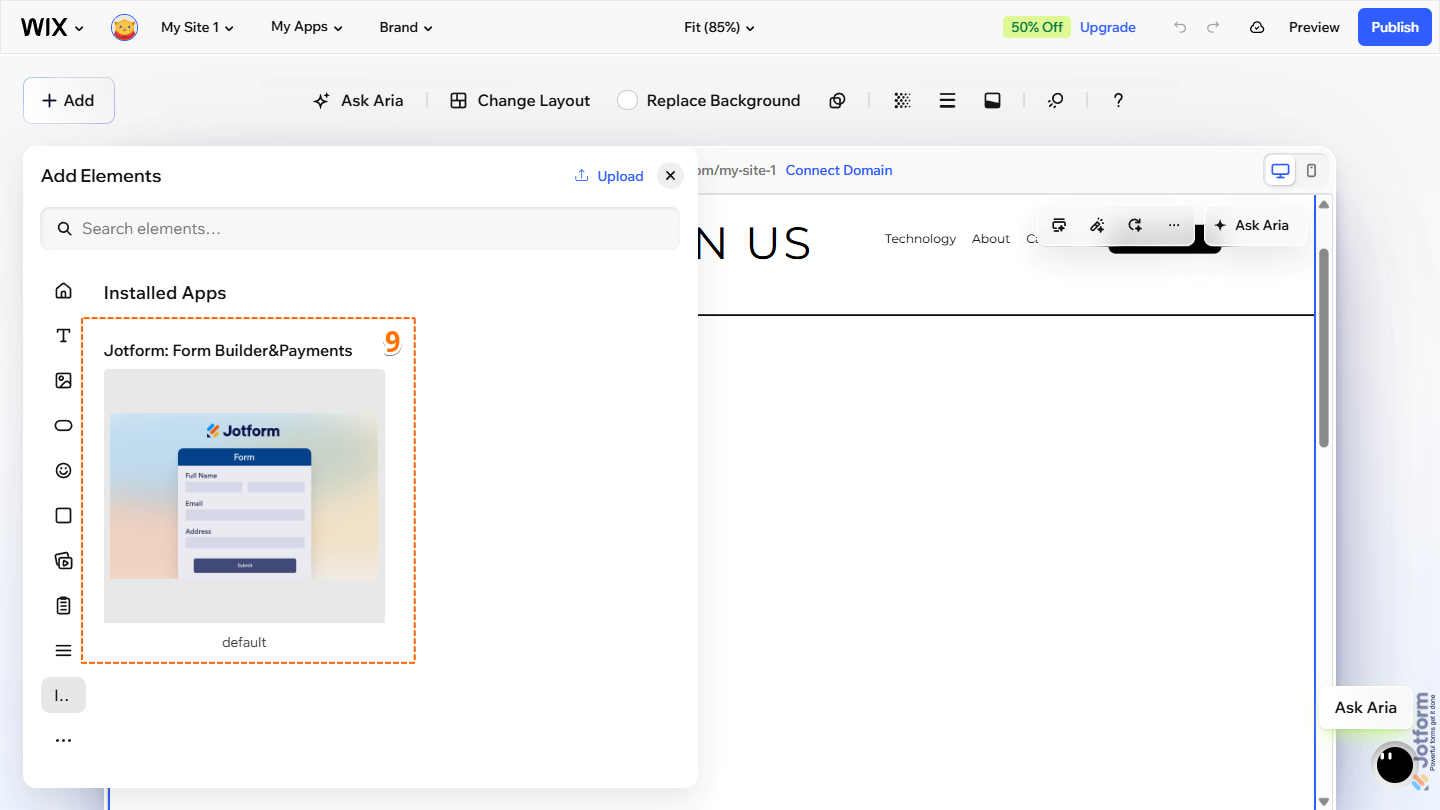Open the help question mark icon
1440x810 pixels.
1118,100
